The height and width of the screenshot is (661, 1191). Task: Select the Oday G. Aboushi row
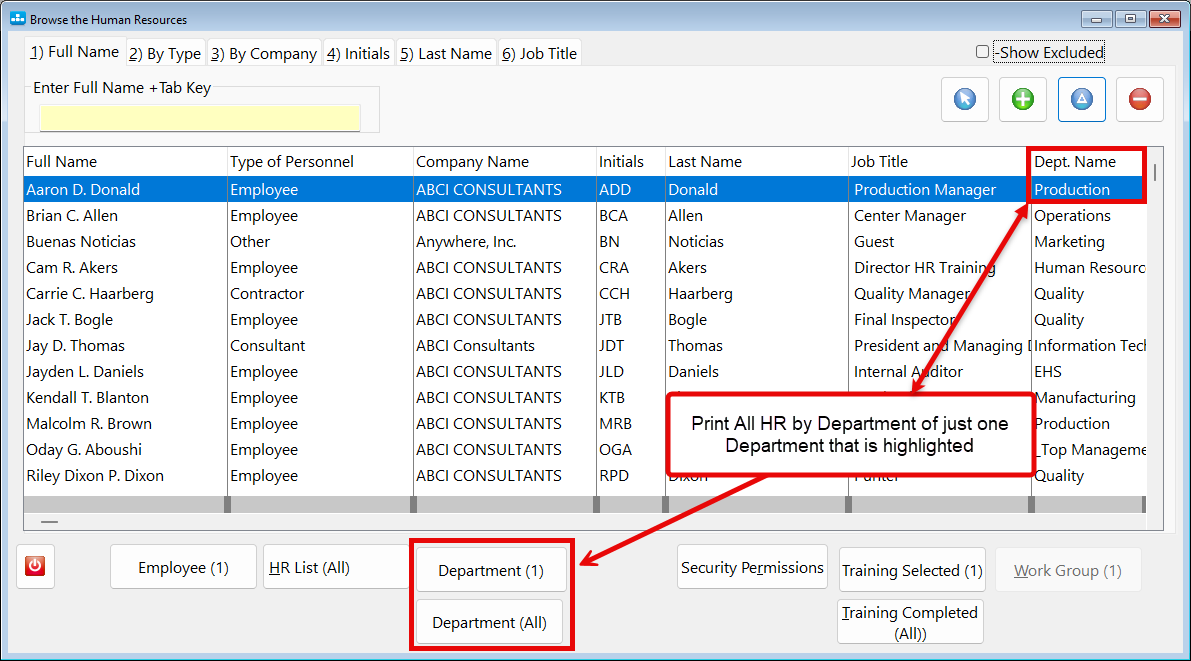pos(583,449)
